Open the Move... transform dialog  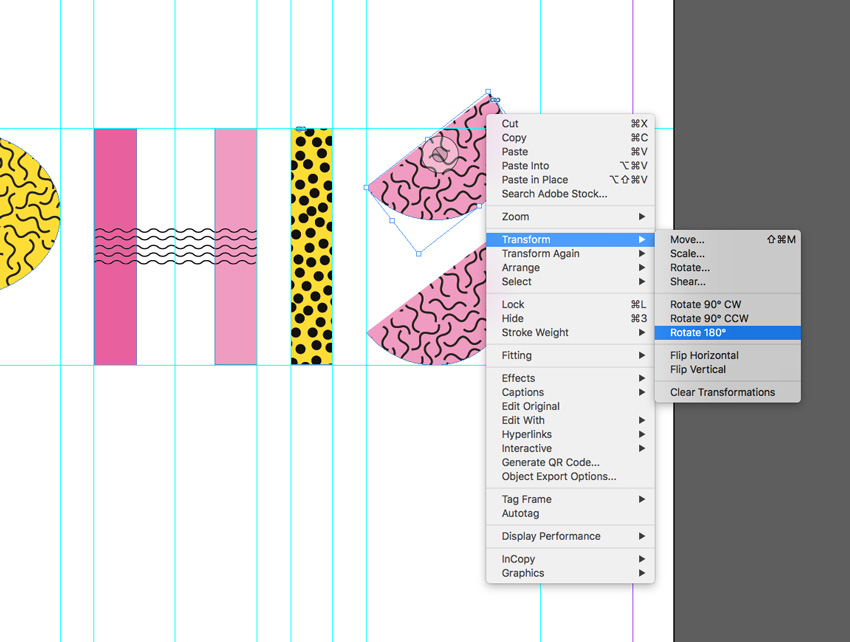[687, 240]
